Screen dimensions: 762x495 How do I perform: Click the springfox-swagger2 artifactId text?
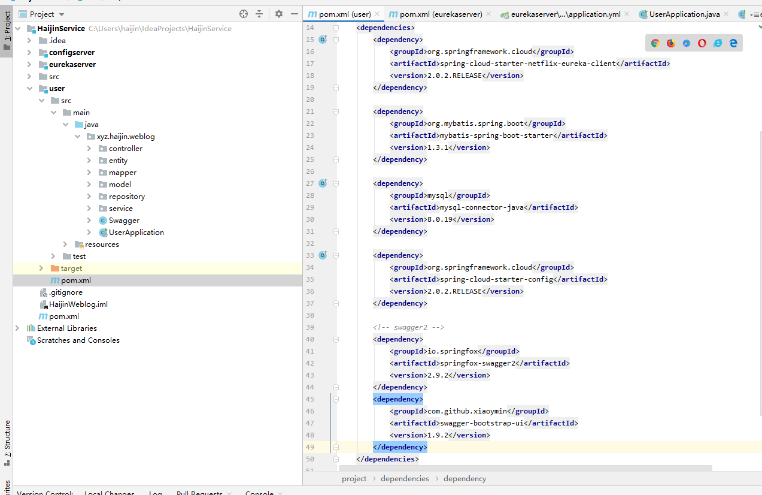pyautogui.click(x=477, y=363)
